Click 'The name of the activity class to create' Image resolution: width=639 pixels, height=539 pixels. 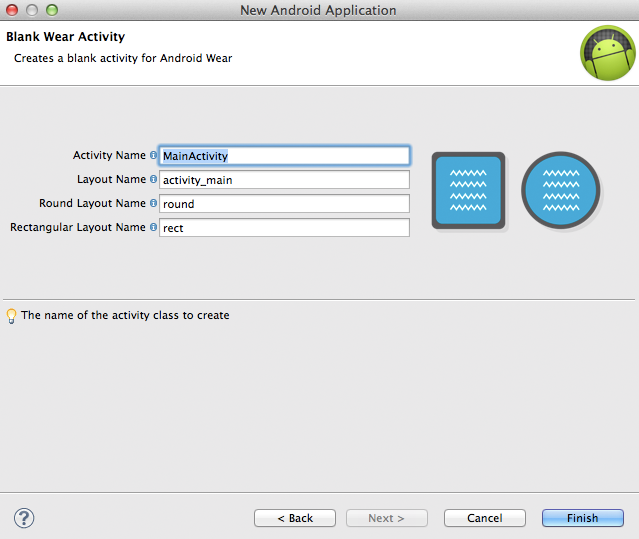[125, 315]
